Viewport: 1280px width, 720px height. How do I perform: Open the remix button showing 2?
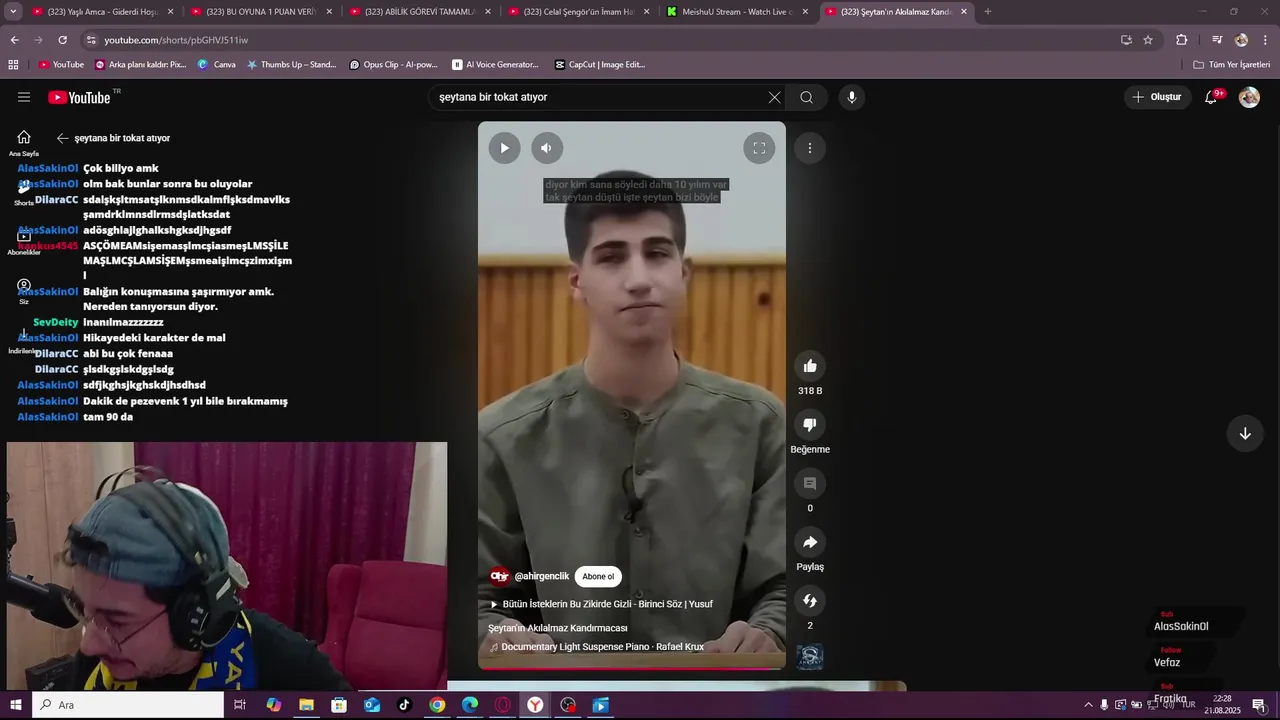click(810, 601)
